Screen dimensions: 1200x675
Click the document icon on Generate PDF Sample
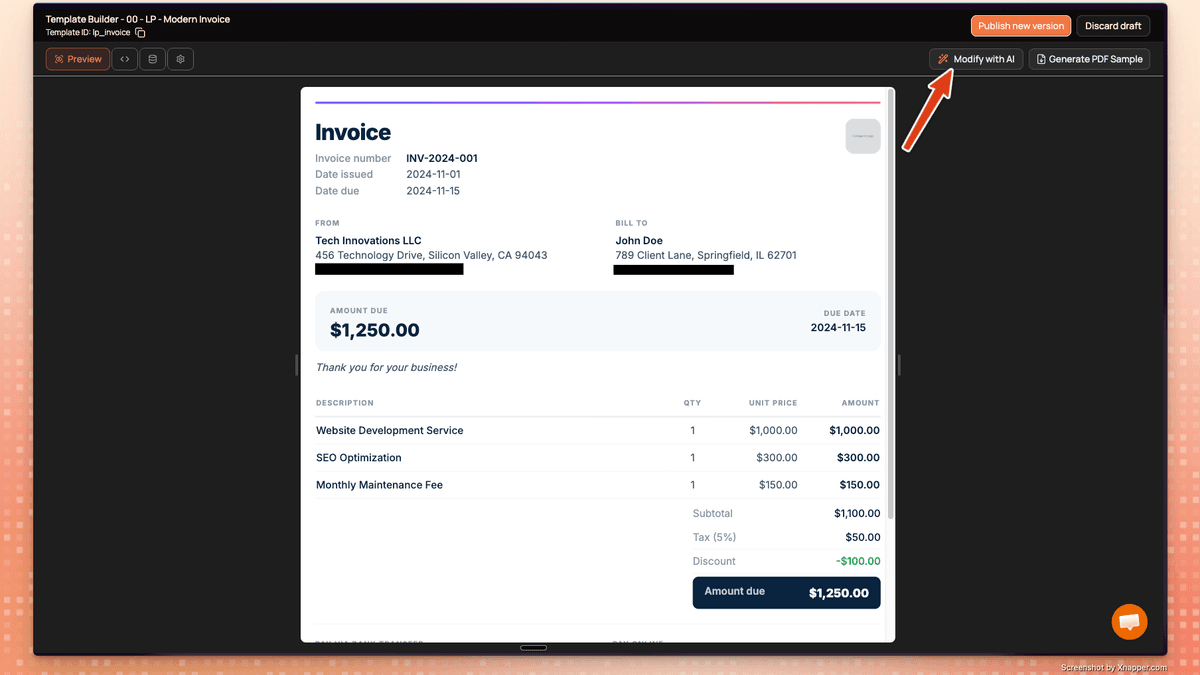[x=1043, y=59]
